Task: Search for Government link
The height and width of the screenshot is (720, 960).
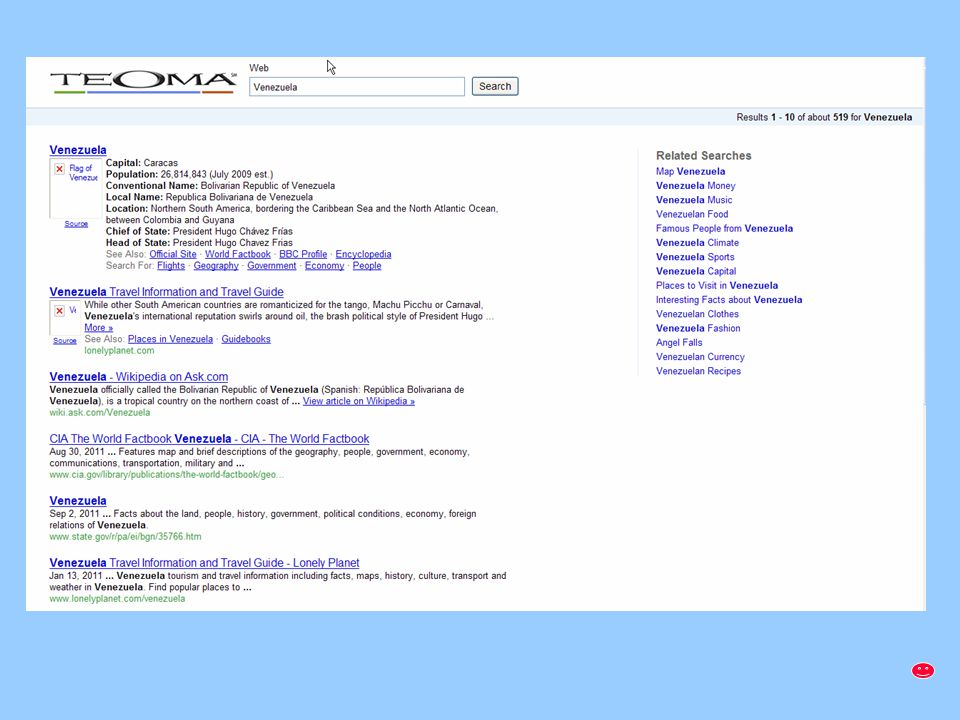Action: [x=272, y=266]
